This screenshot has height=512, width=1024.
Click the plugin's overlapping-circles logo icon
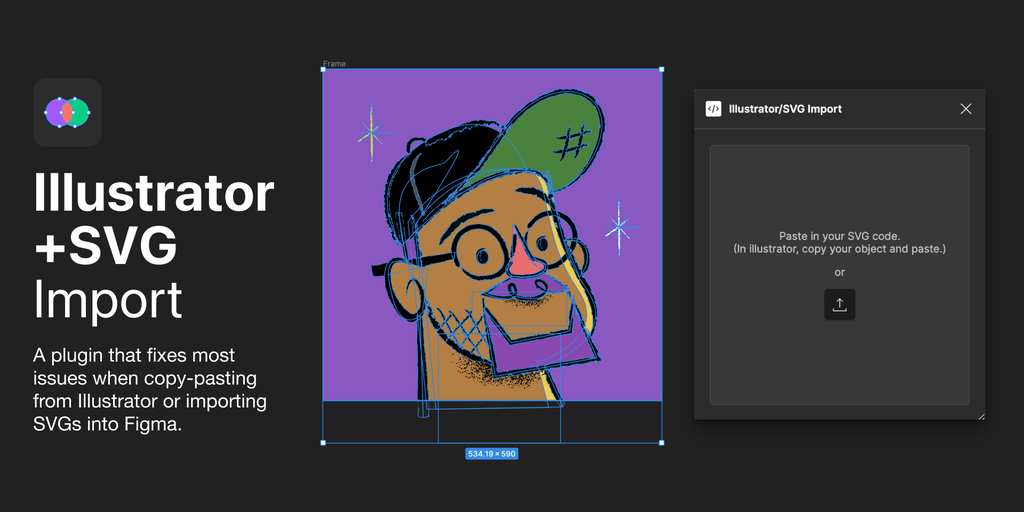[x=67, y=112]
